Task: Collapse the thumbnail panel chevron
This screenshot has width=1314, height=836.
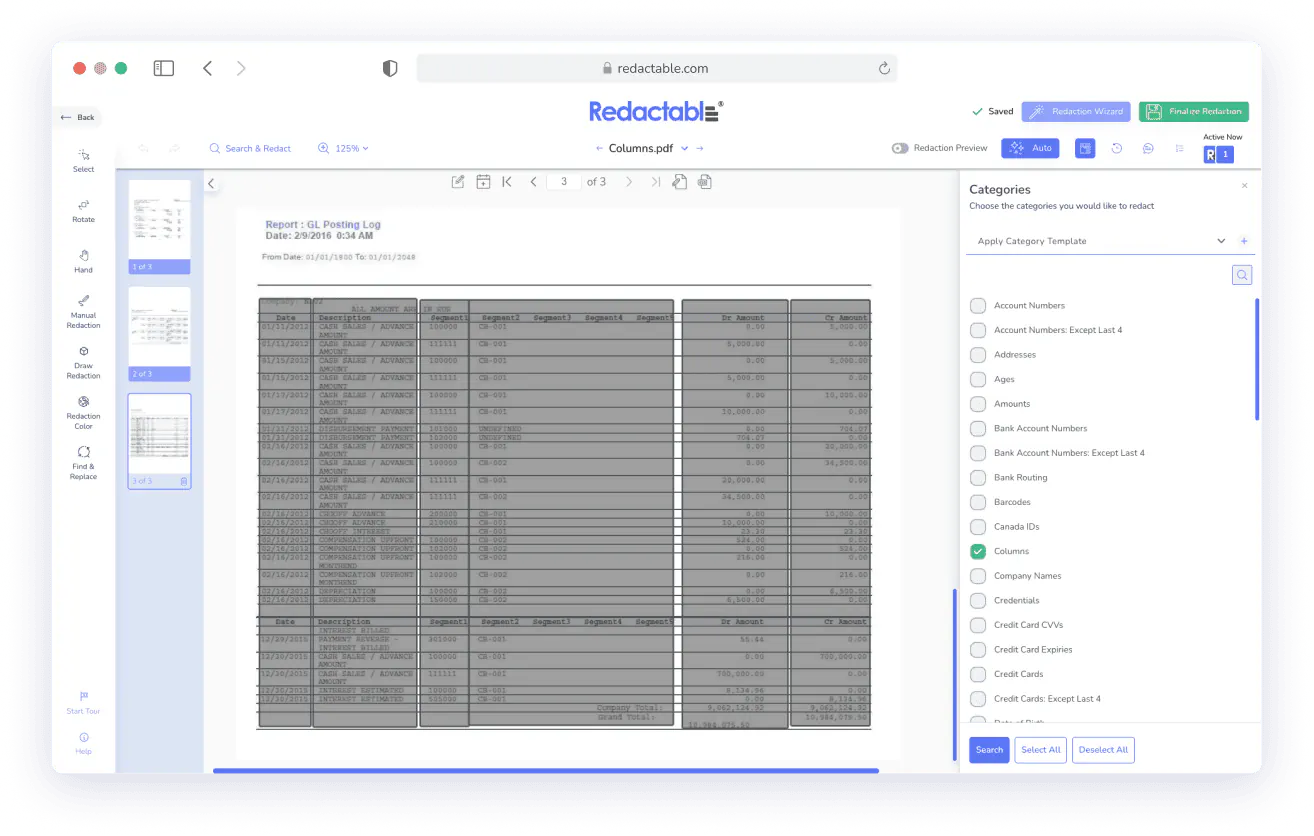Action: tap(211, 183)
